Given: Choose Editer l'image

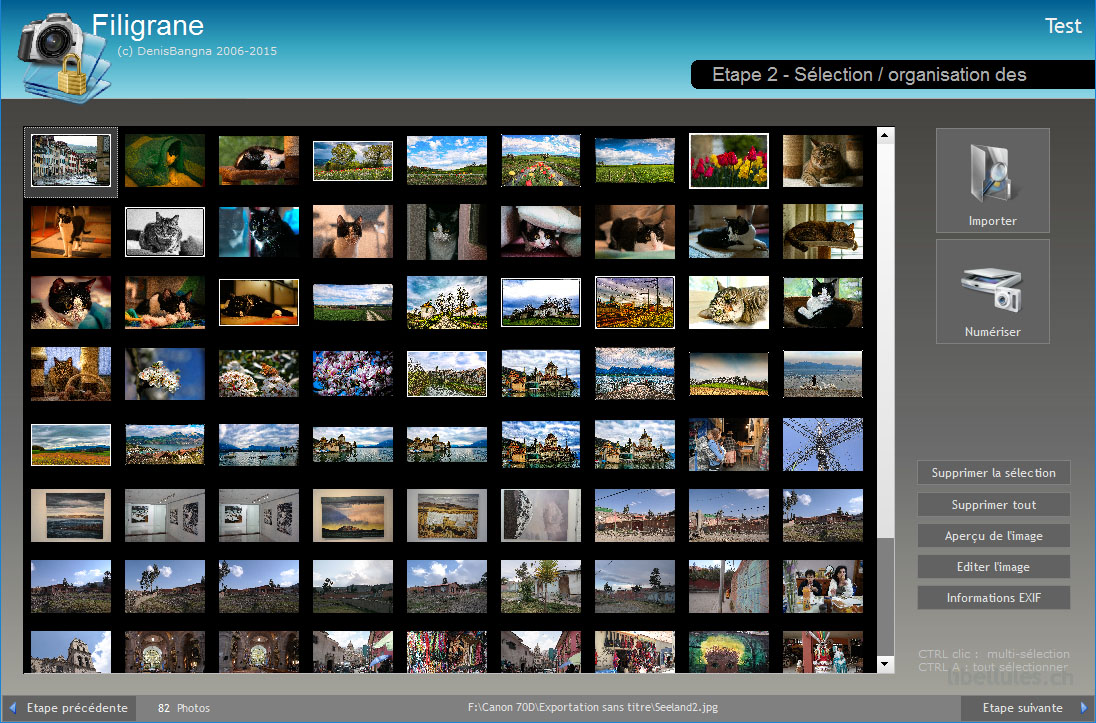Looking at the screenshot, I should pyautogui.click(x=993, y=567).
